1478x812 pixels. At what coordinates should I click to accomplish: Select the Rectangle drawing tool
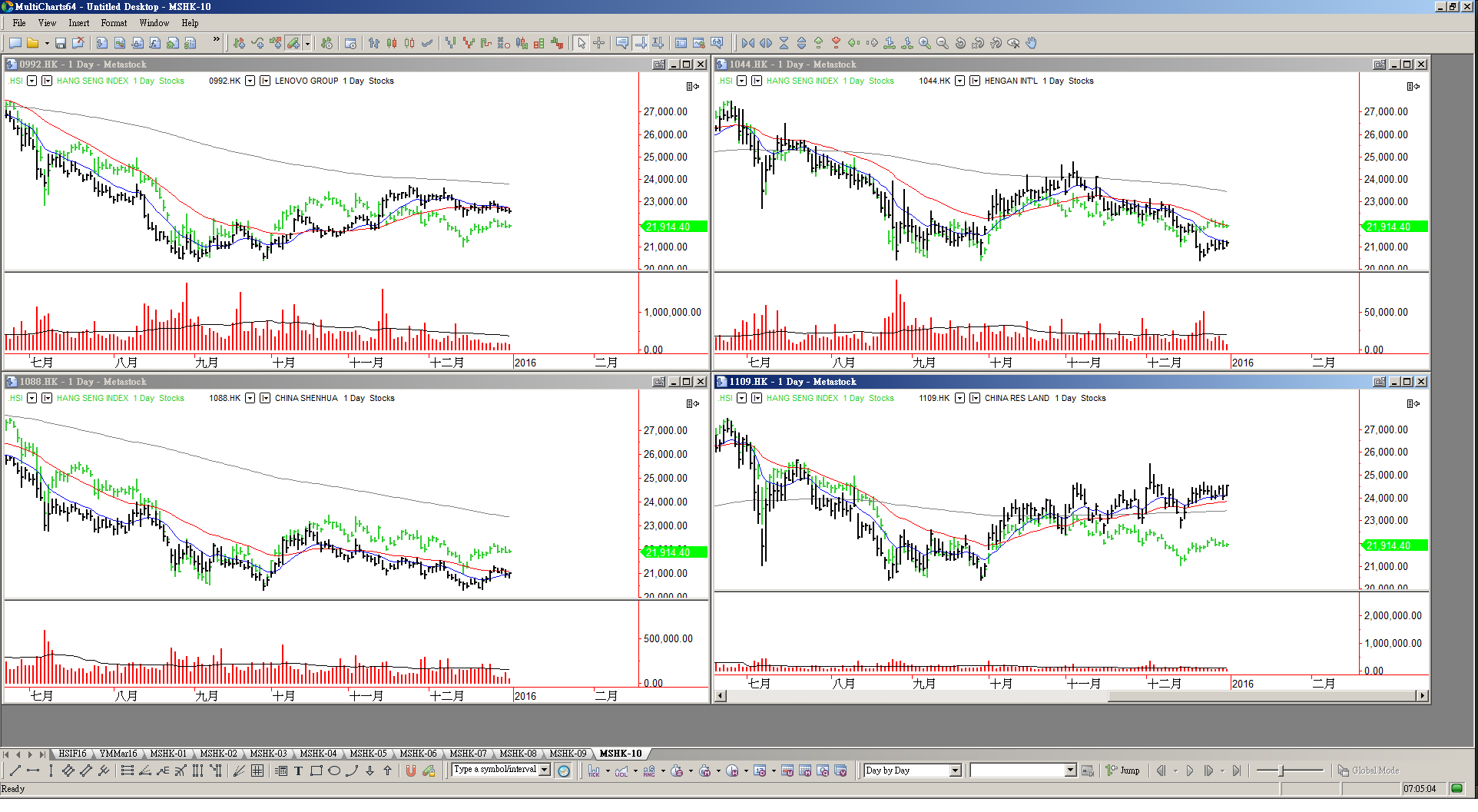pos(316,771)
